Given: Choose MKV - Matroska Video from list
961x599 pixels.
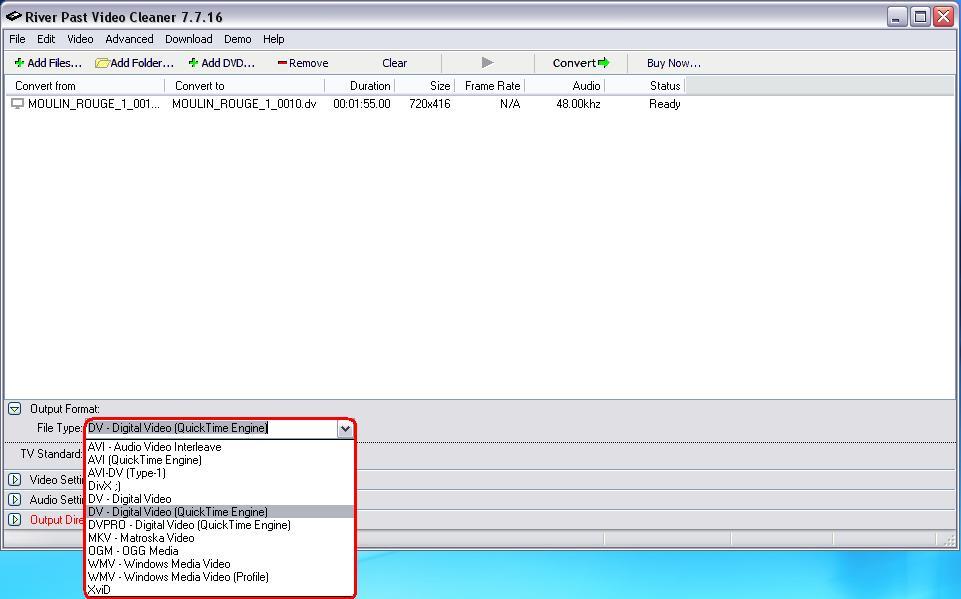Looking at the screenshot, I should click(141, 538).
